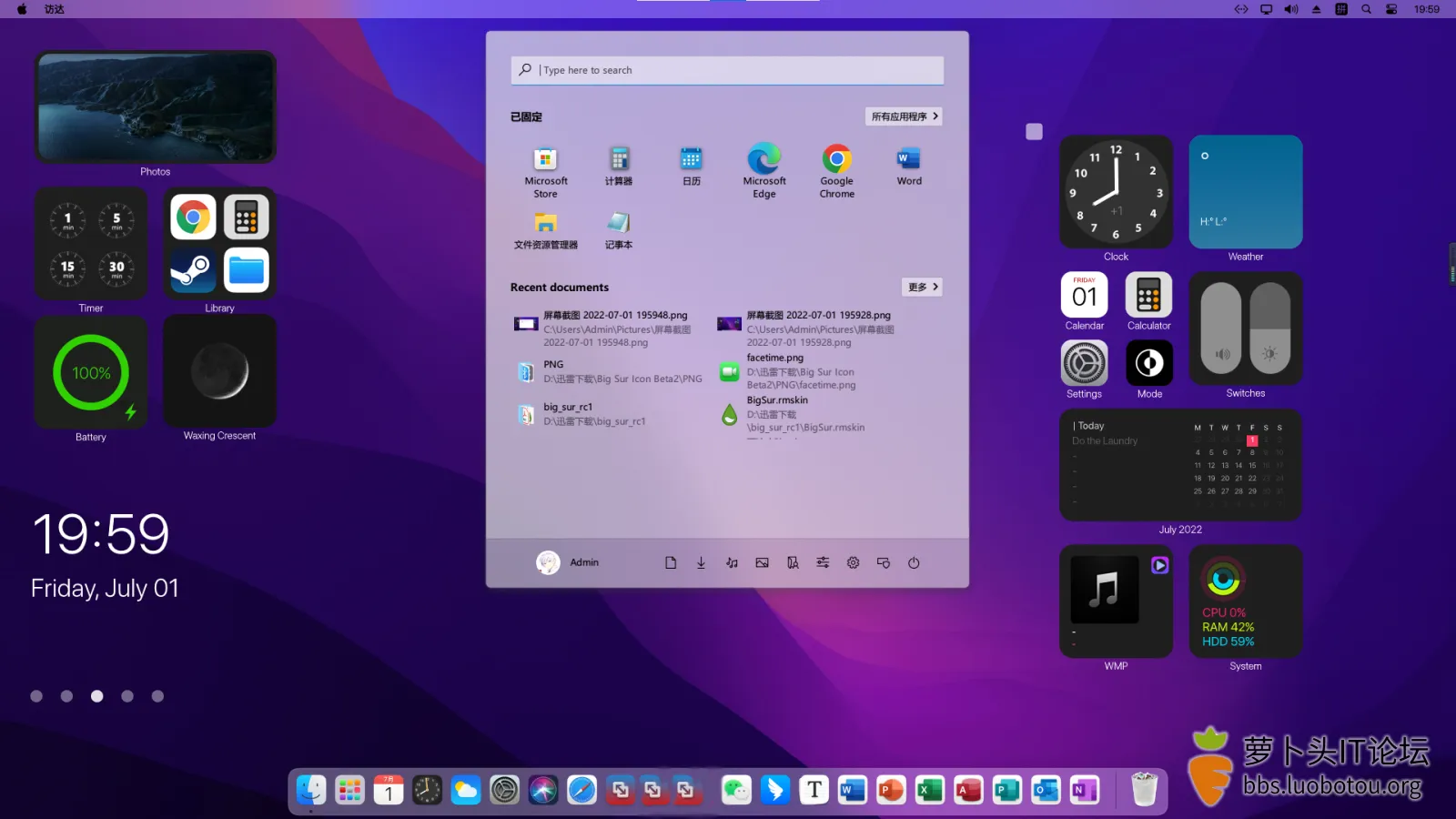Launch Steam from the Library widget

[193, 270]
